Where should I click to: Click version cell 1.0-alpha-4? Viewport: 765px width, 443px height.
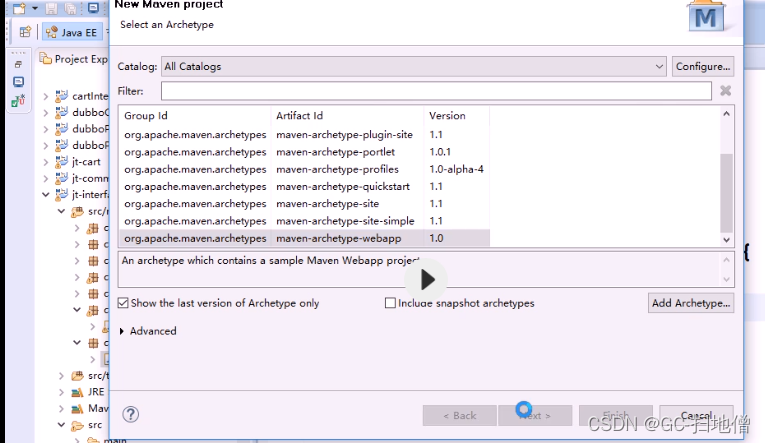pos(456,169)
